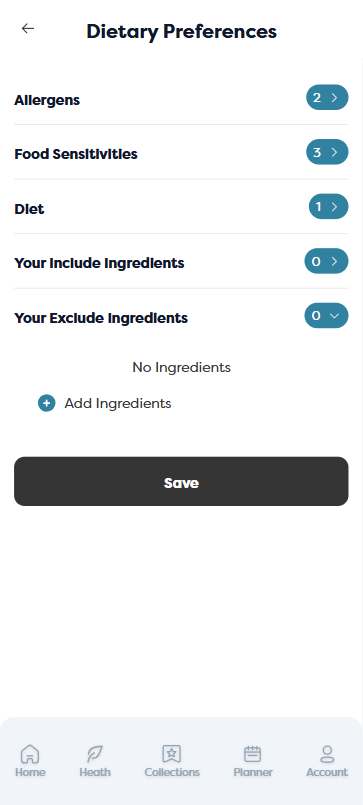Viewport: 363px width, 805px height.
Task: Go back using the left arrow icon
Action: pos(28,29)
